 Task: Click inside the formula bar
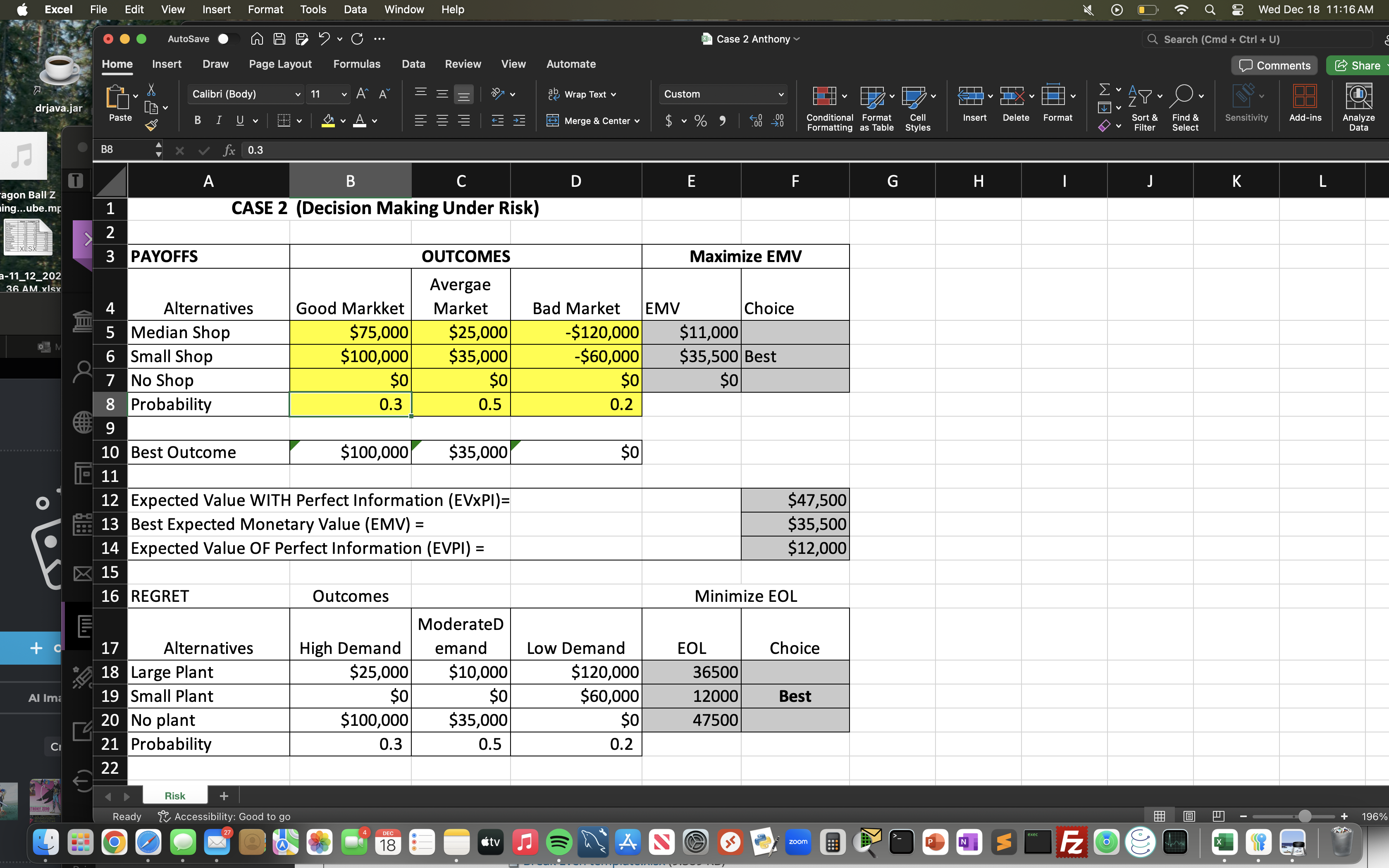coord(459,150)
